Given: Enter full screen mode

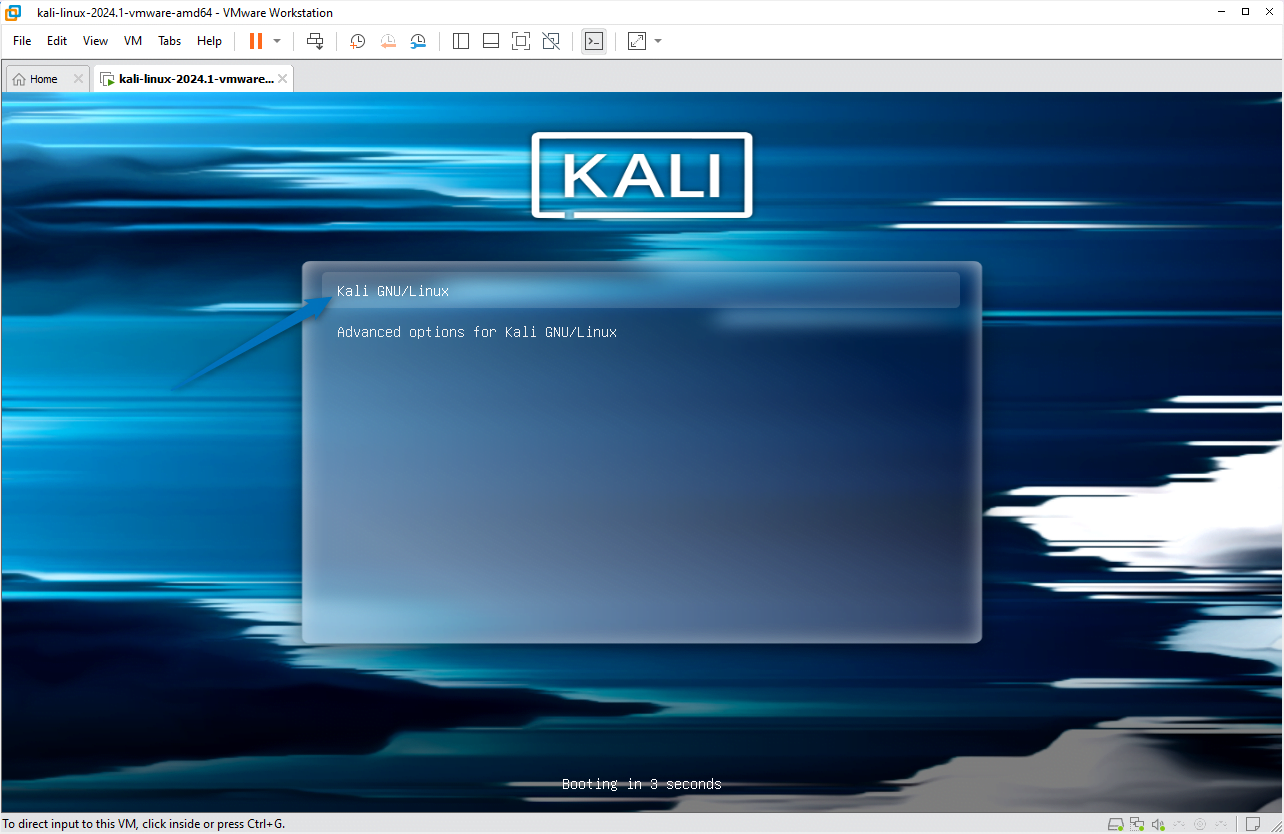Looking at the screenshot, I should click(520, 41).
